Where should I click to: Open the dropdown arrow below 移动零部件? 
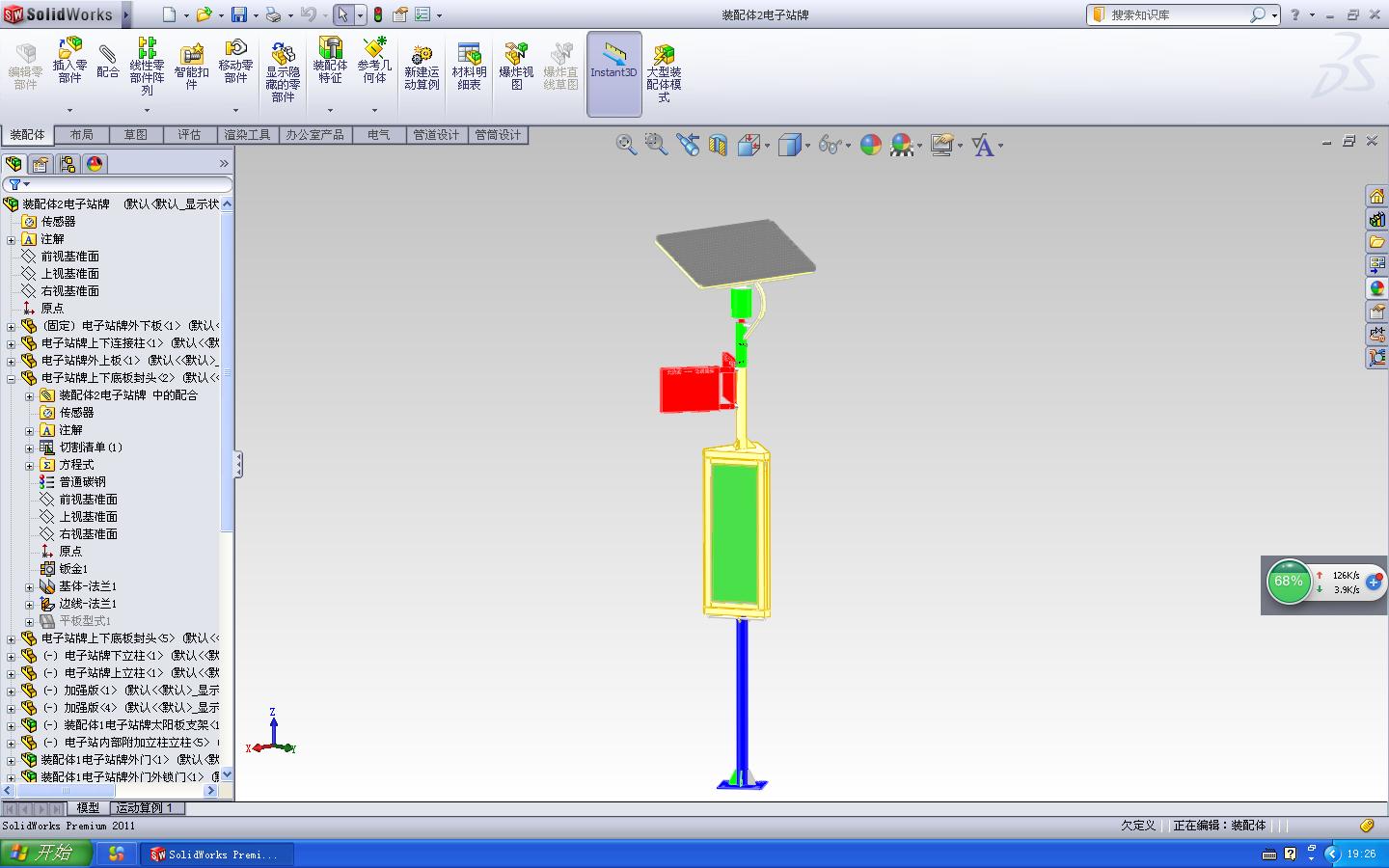(x=235, y=110)
